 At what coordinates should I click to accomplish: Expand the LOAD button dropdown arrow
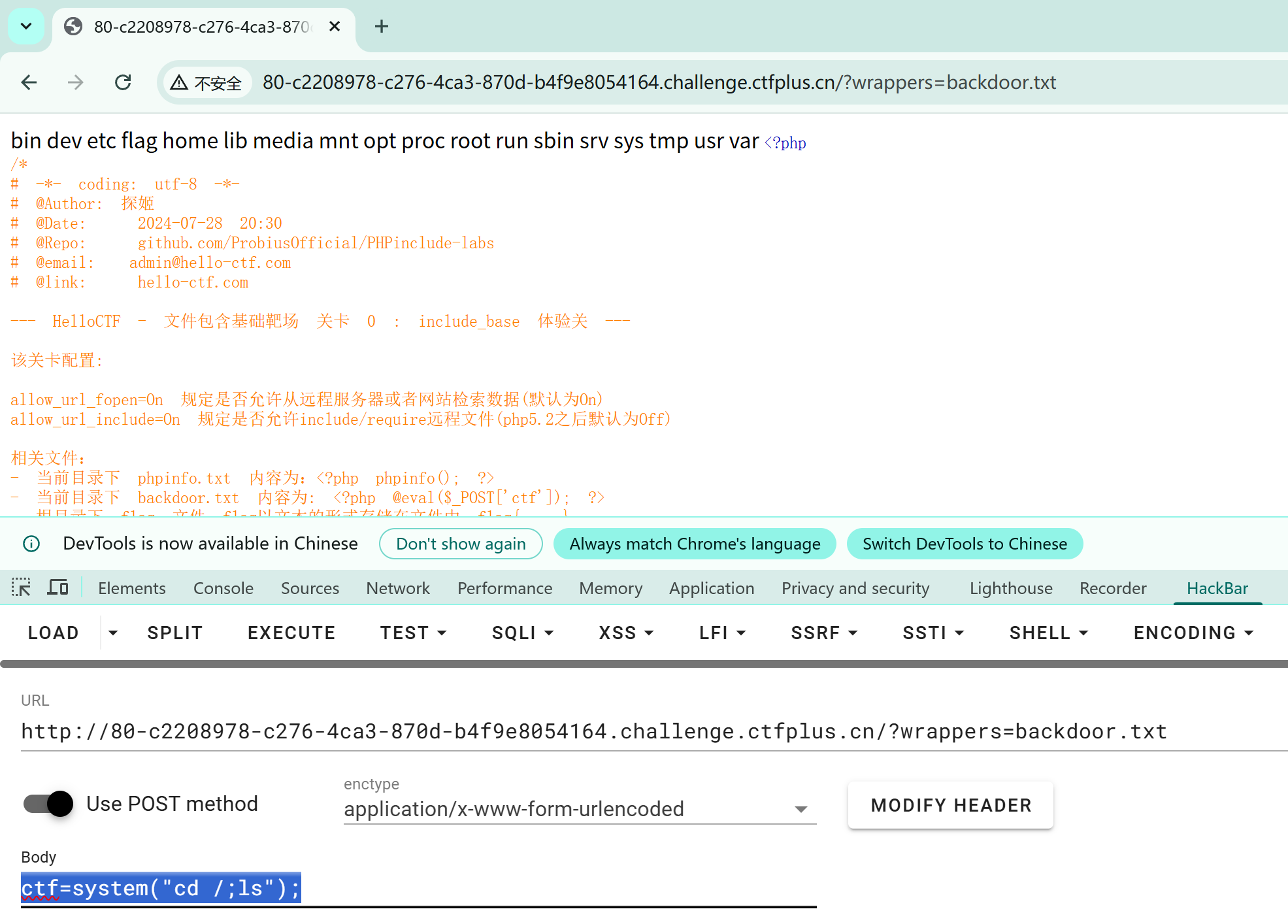pos(113,633)
